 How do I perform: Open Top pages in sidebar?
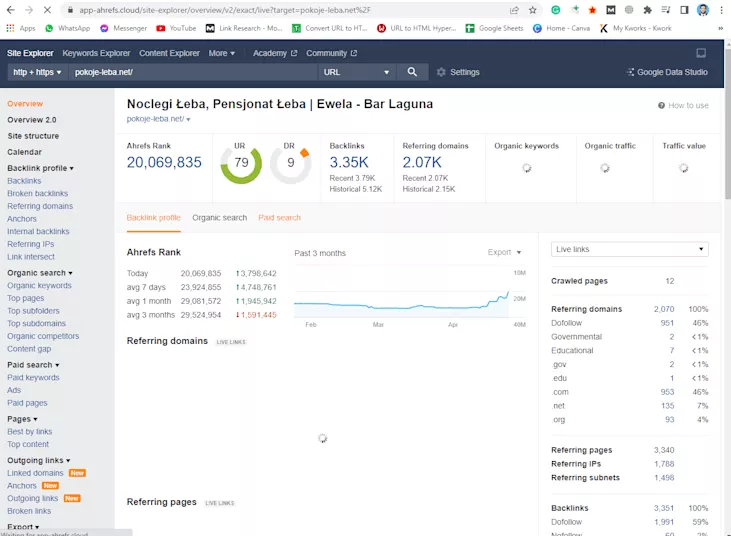pyautogui.click(x=26, y=298)
